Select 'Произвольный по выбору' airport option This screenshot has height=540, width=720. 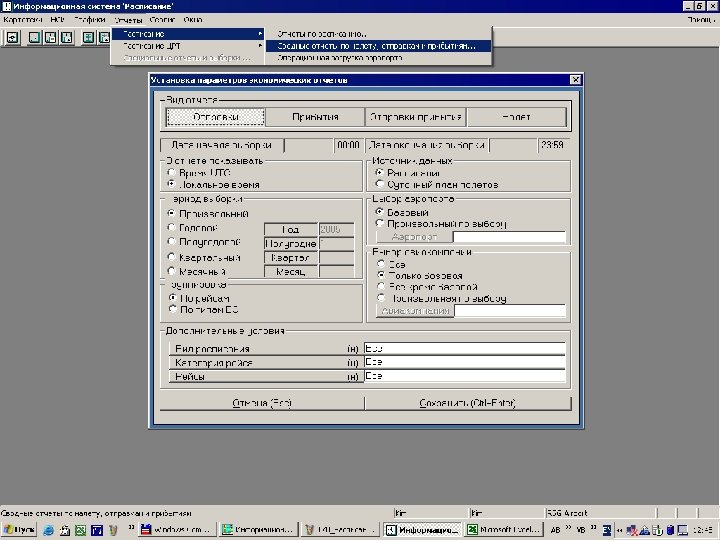coord(379,223)
